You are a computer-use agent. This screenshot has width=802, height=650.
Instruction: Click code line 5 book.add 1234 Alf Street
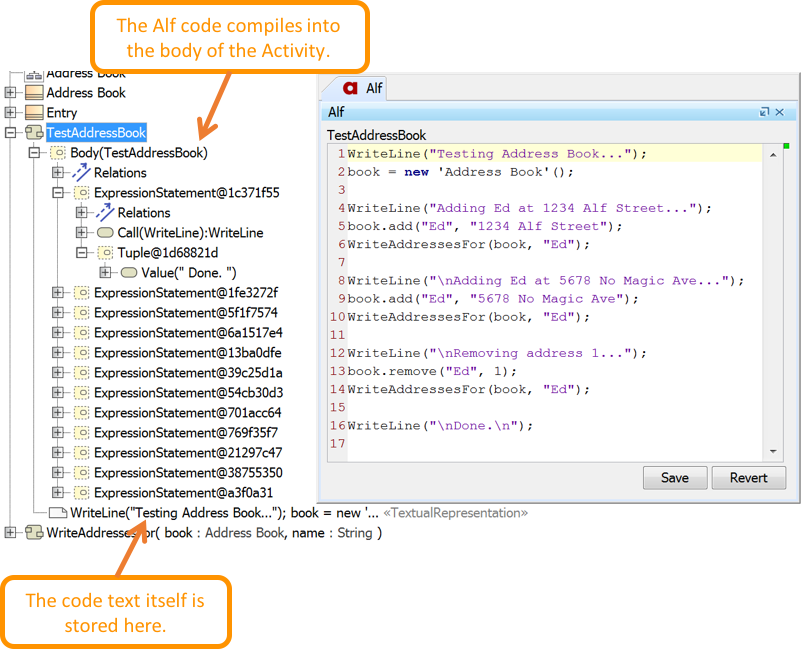[x=485, y=226]
